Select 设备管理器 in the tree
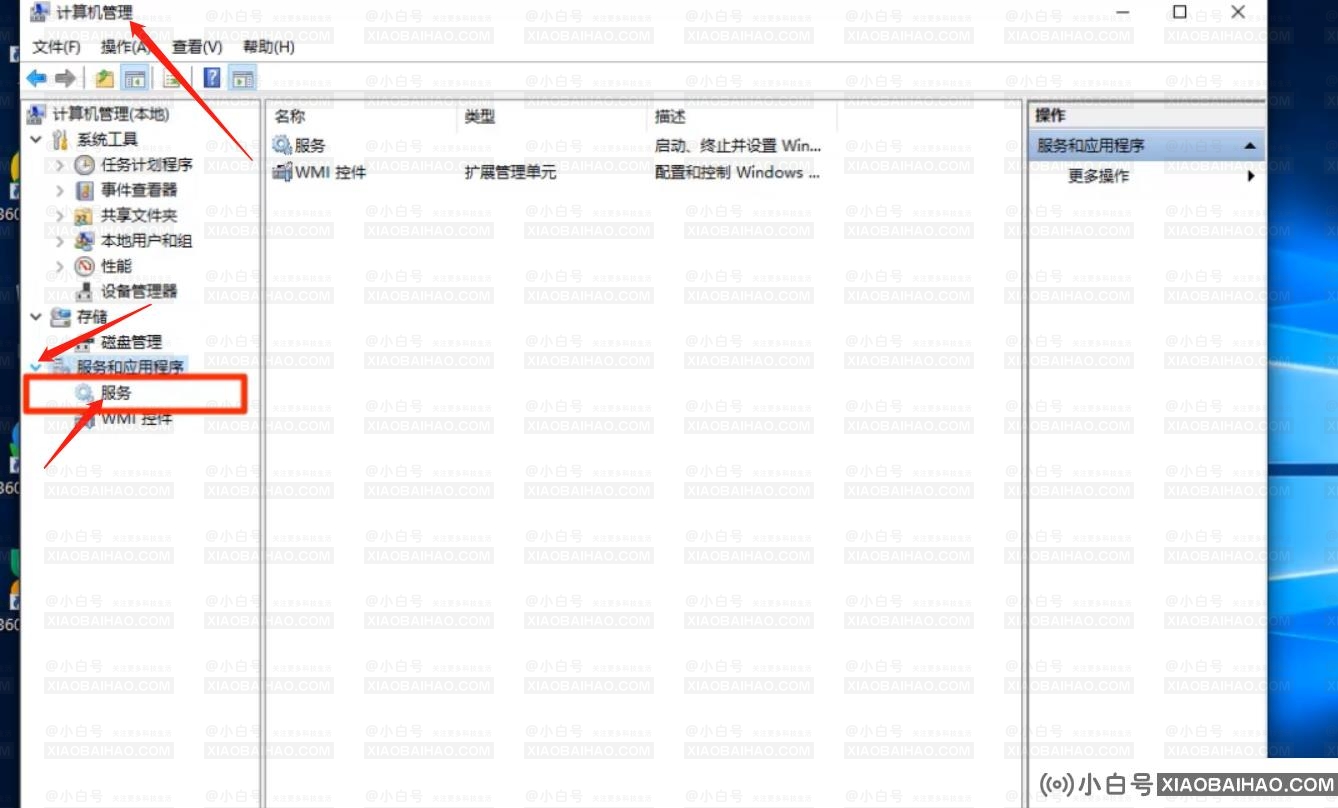Screen dimensions: 1338x808 [x=139, y=291]
